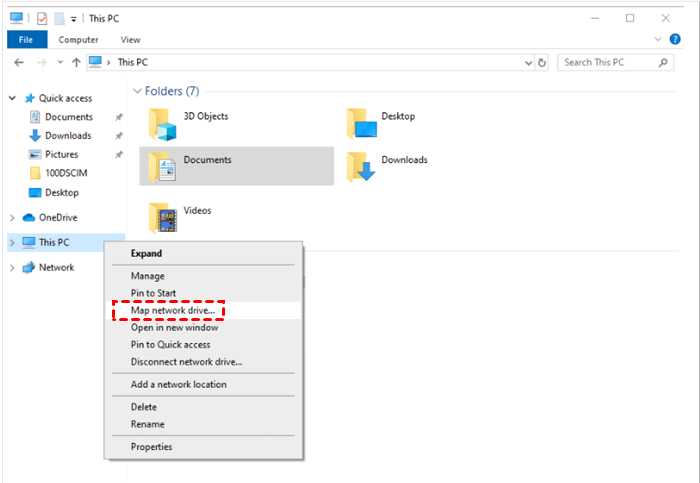Collapse the Folders (7) group
This screenshot has width=700, height=483.
[137, 91]
